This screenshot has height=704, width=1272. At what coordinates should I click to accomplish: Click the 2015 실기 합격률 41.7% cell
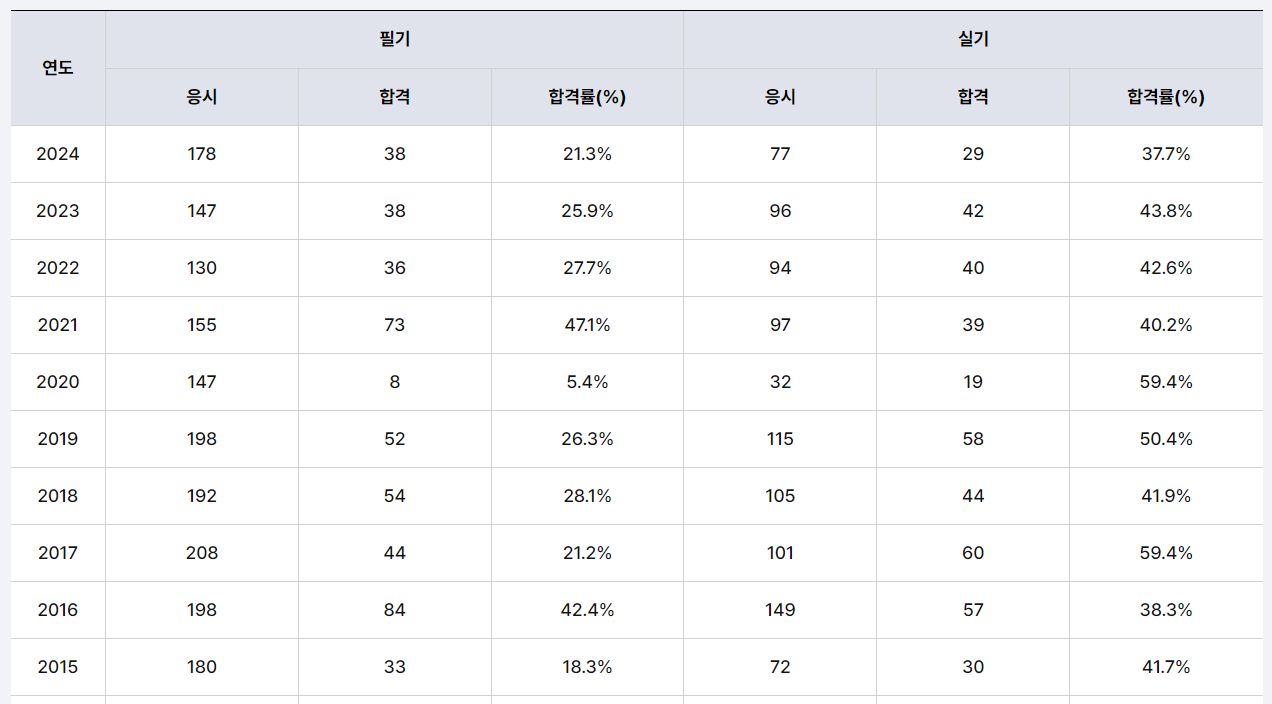[1166, 667]
